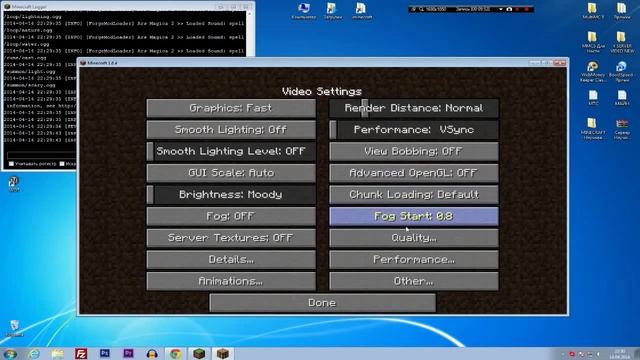This screenshot has height=360, width=640.
Task: Open FileZilla from the taskbar
Action: tap(81, 353)
